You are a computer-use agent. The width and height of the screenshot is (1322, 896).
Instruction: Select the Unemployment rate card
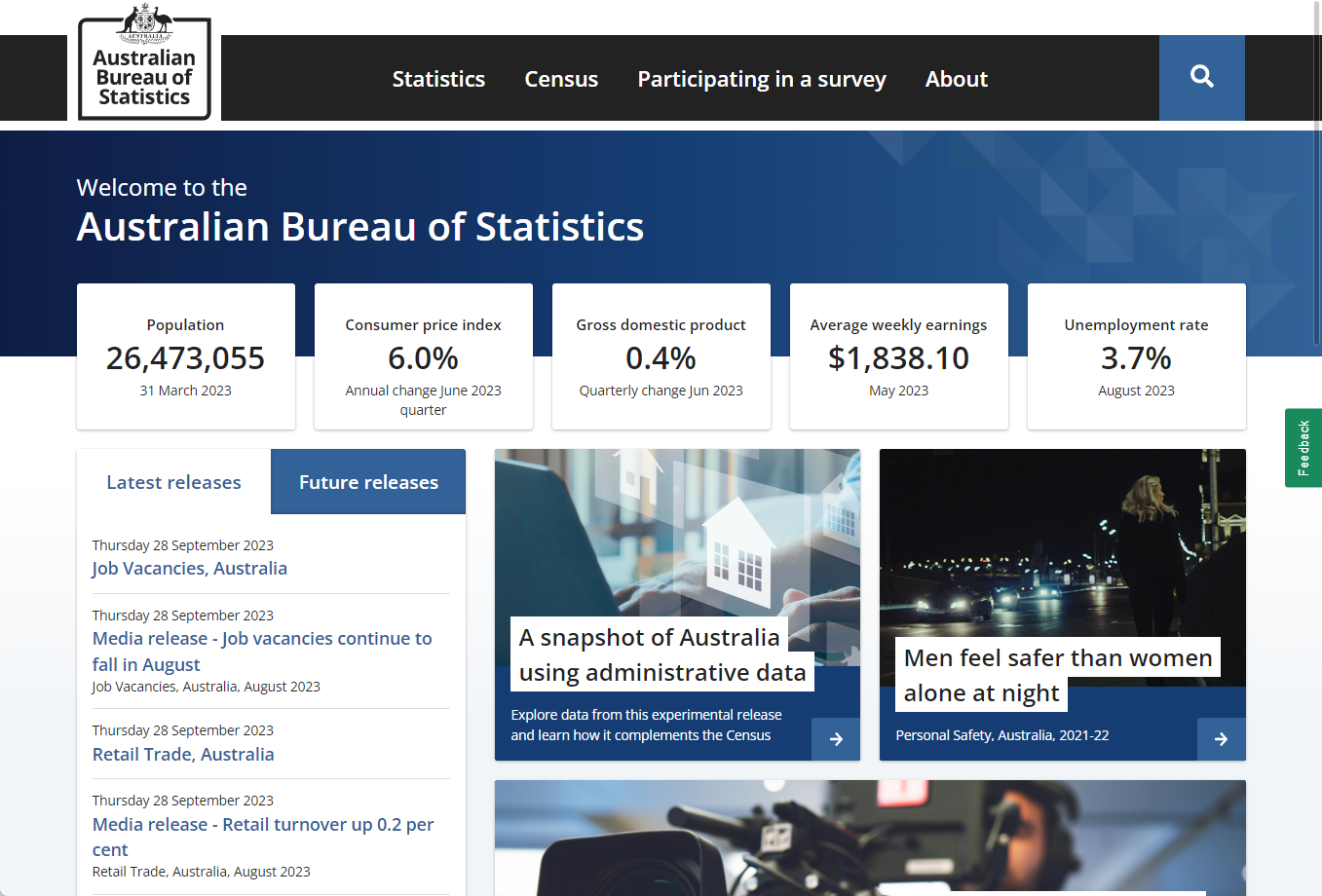(1137, 356)
